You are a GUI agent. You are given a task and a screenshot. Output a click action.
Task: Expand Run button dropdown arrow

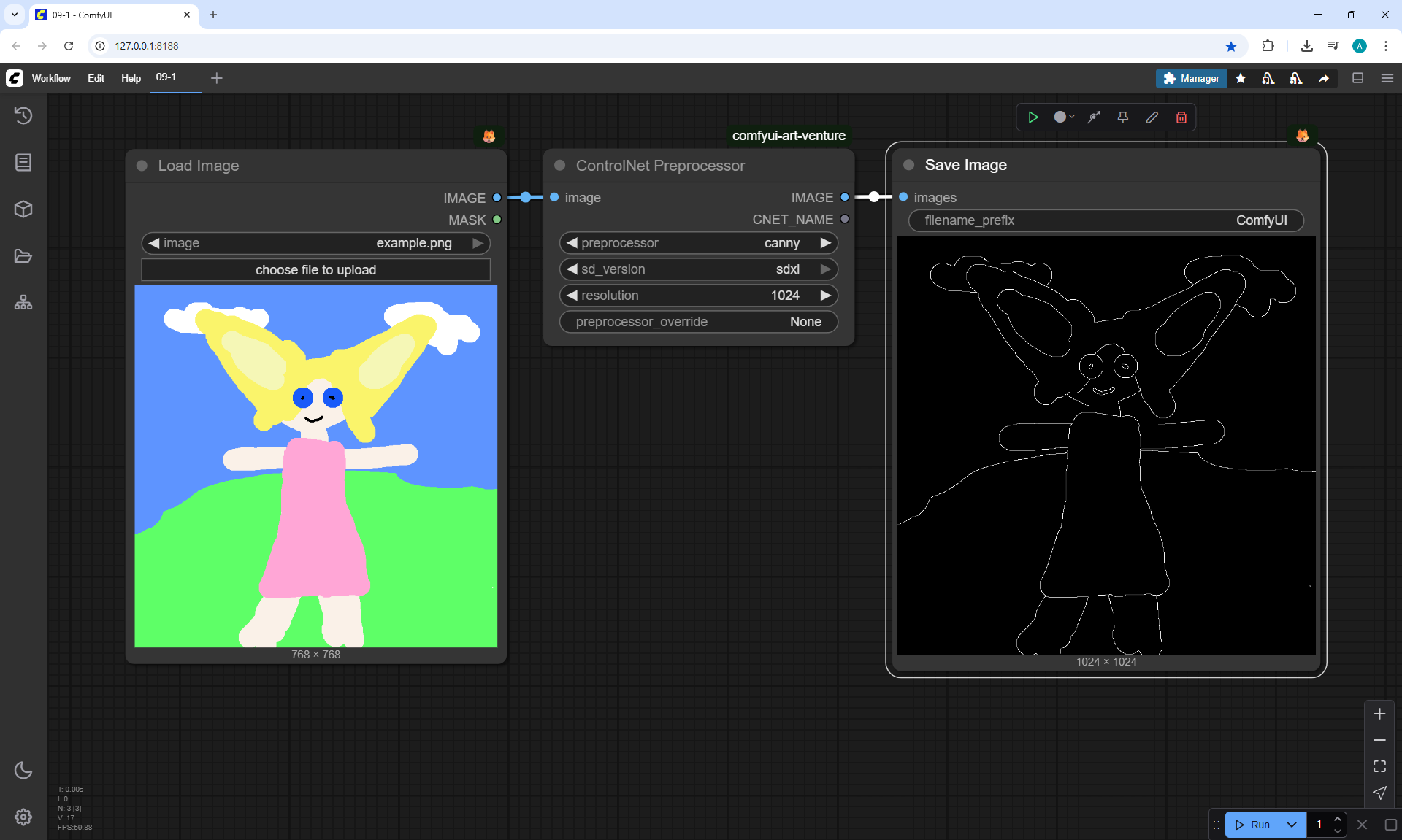(x=1291, y=825)
